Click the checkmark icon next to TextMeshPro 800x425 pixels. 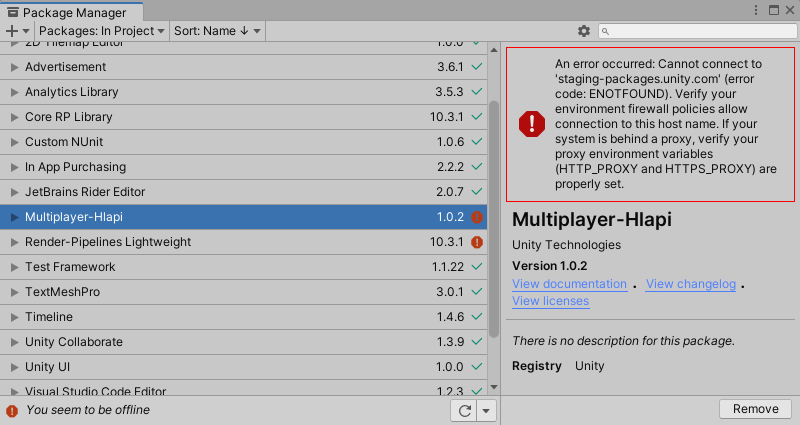(x=477, y=292)
